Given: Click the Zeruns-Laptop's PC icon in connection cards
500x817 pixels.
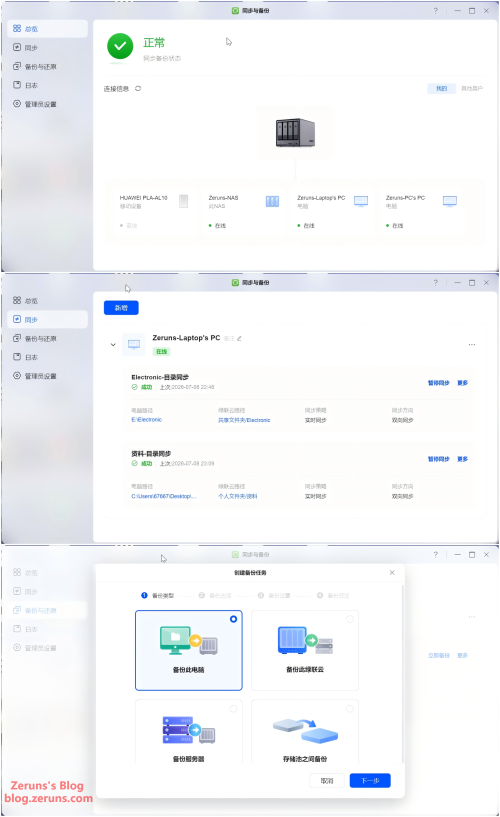Looking at the screenshot, I should (x=361, y=201).
